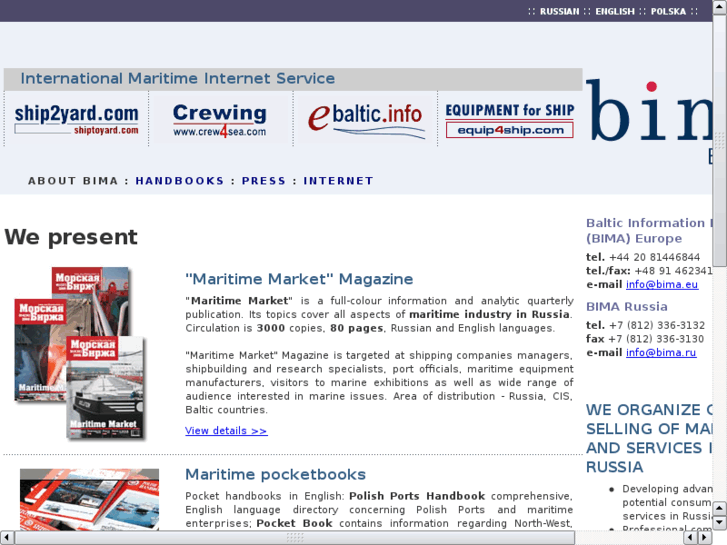Click the Maritime pocketbooks heading
The width and height of the screenshot is (727, 545).
275,474
